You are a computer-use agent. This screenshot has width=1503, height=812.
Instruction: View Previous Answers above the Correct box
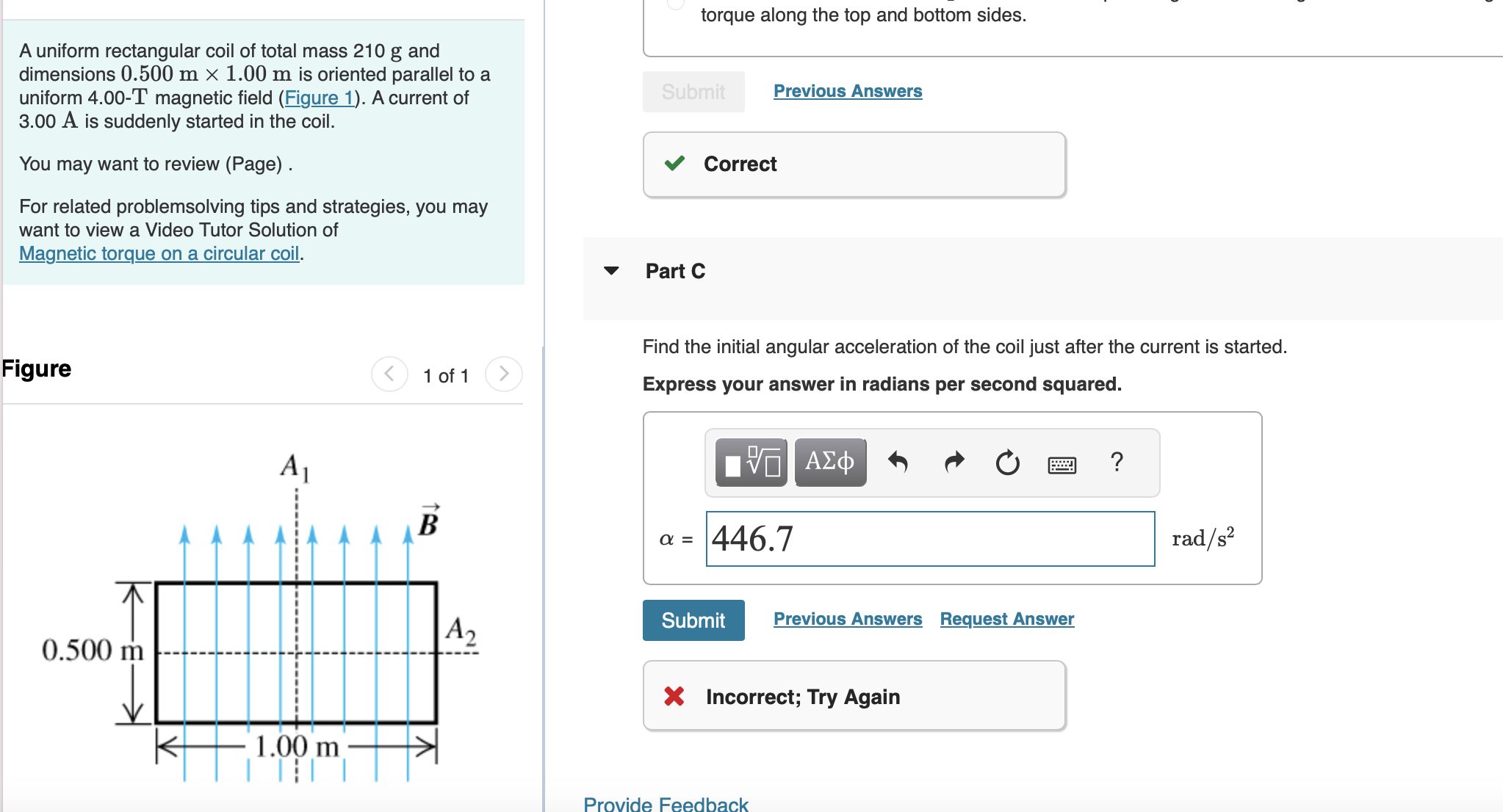848,91
